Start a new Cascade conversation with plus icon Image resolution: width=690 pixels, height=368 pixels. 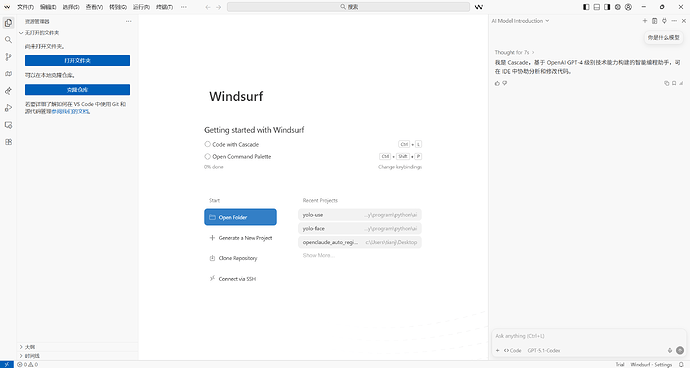click(x=645, y=21)
